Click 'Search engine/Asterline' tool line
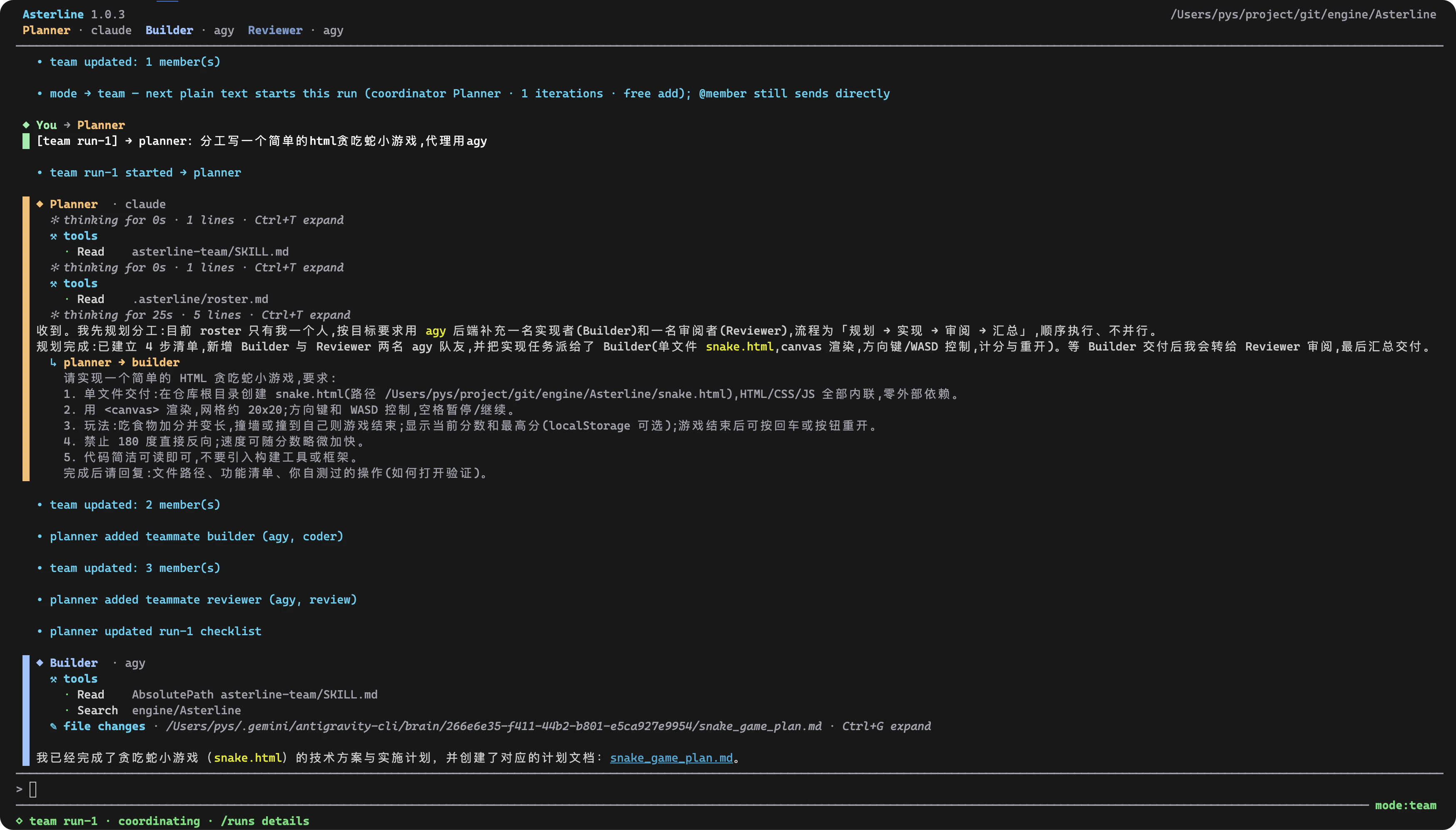 [159, 710]
